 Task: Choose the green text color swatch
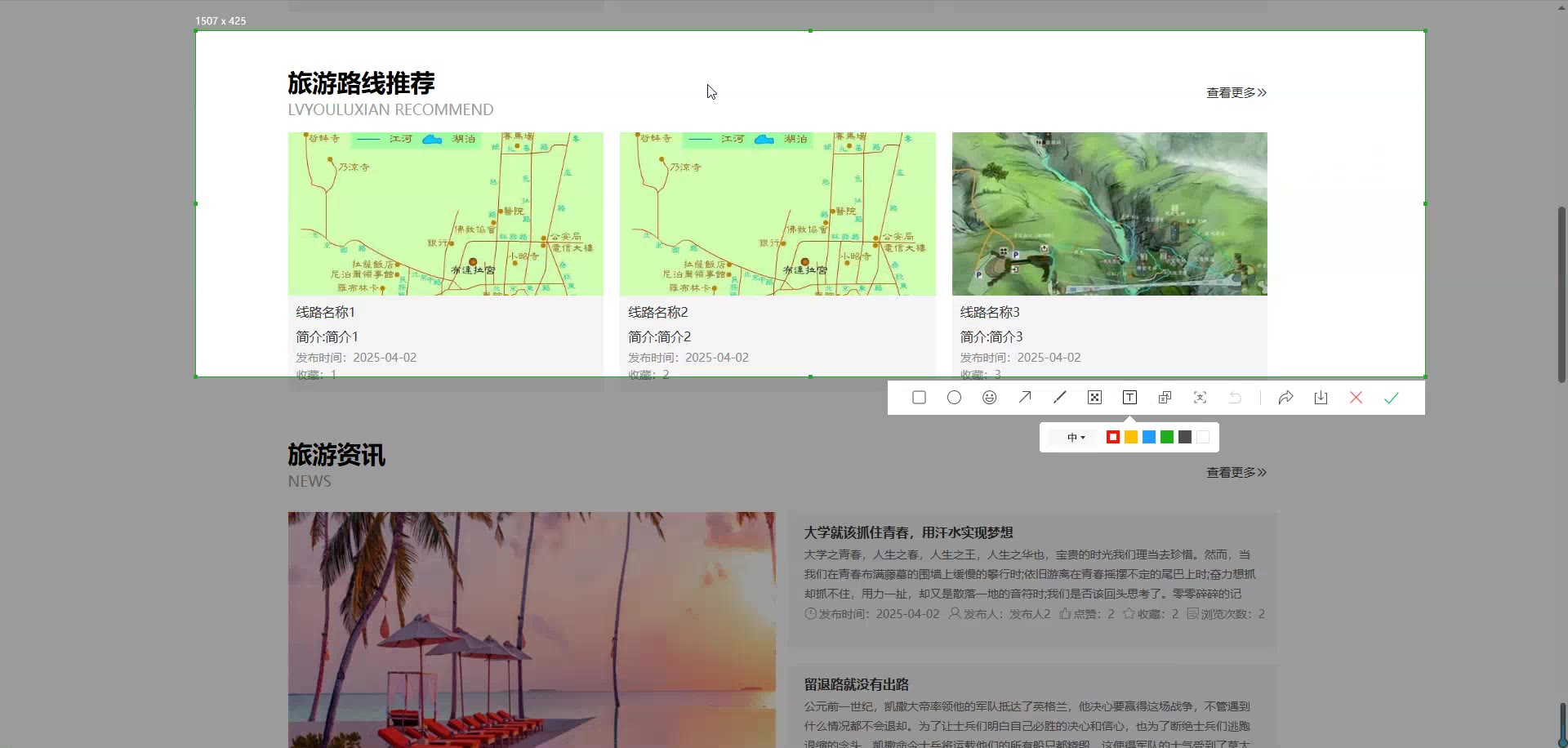(x=1167, y=438)
